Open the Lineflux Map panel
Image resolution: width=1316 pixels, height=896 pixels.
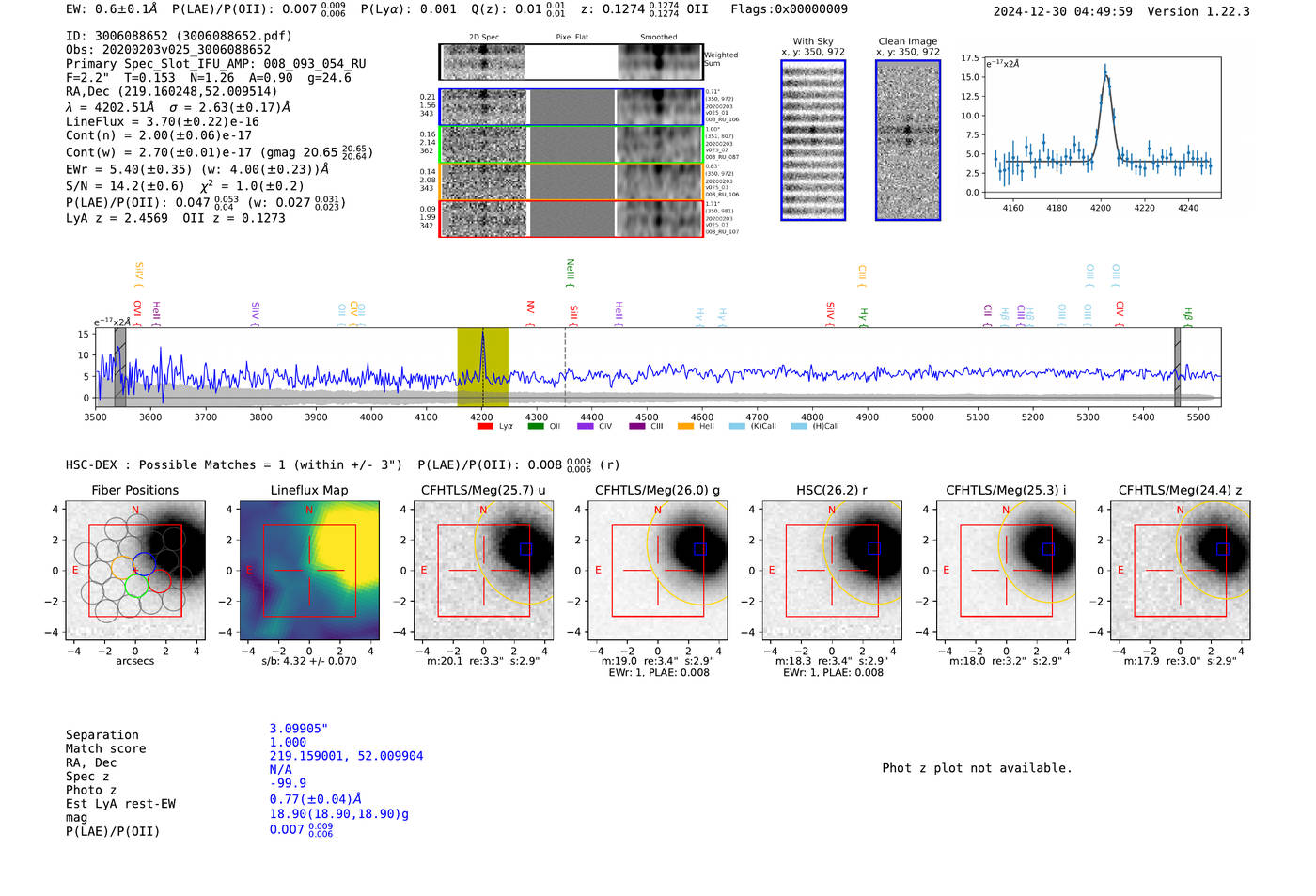(x=309, y=571)
